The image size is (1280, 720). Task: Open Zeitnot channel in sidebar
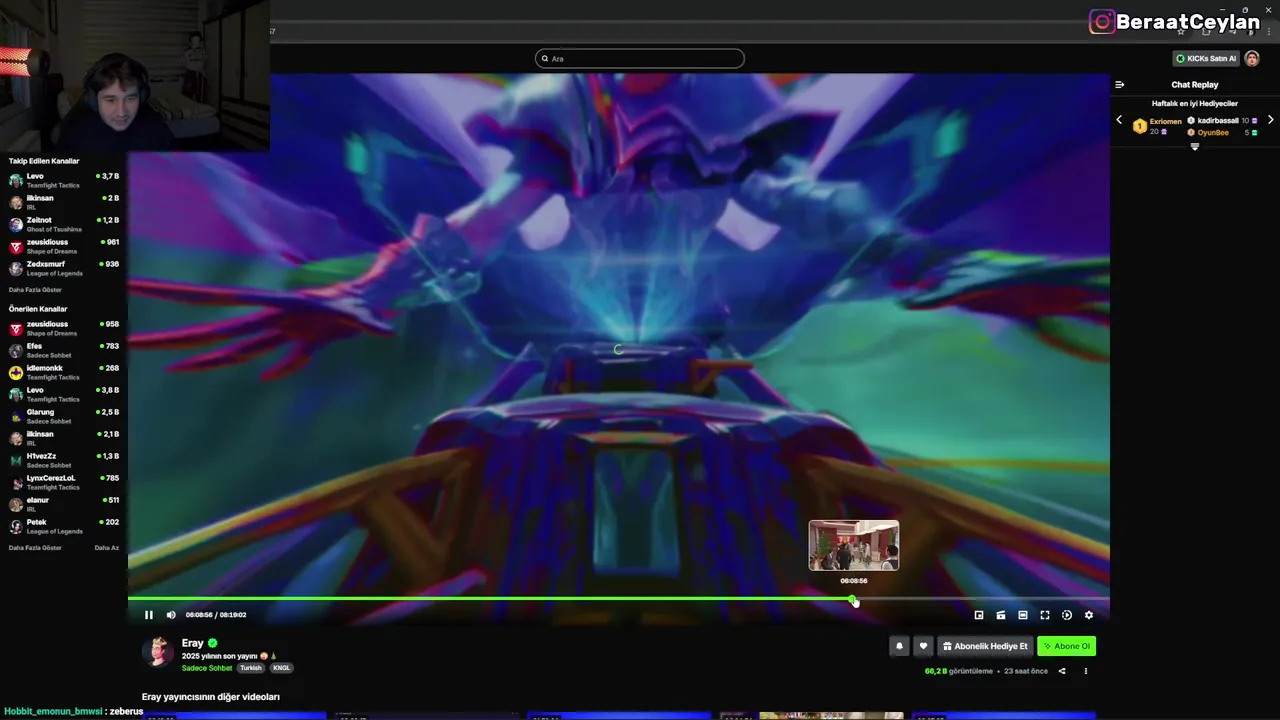click(64, 224)
